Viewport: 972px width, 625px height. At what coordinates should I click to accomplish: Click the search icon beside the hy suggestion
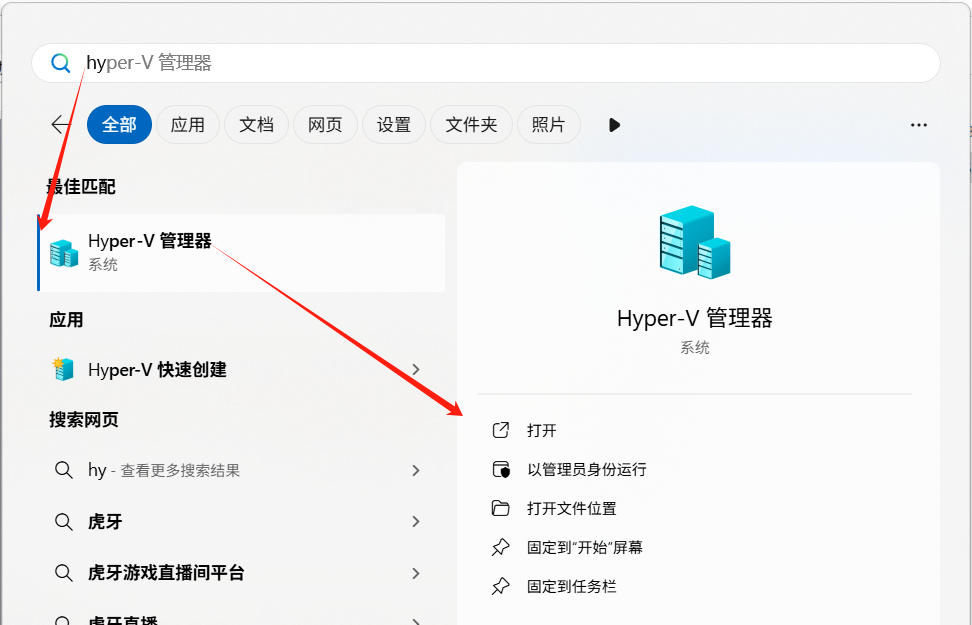[x=64, y=470]
